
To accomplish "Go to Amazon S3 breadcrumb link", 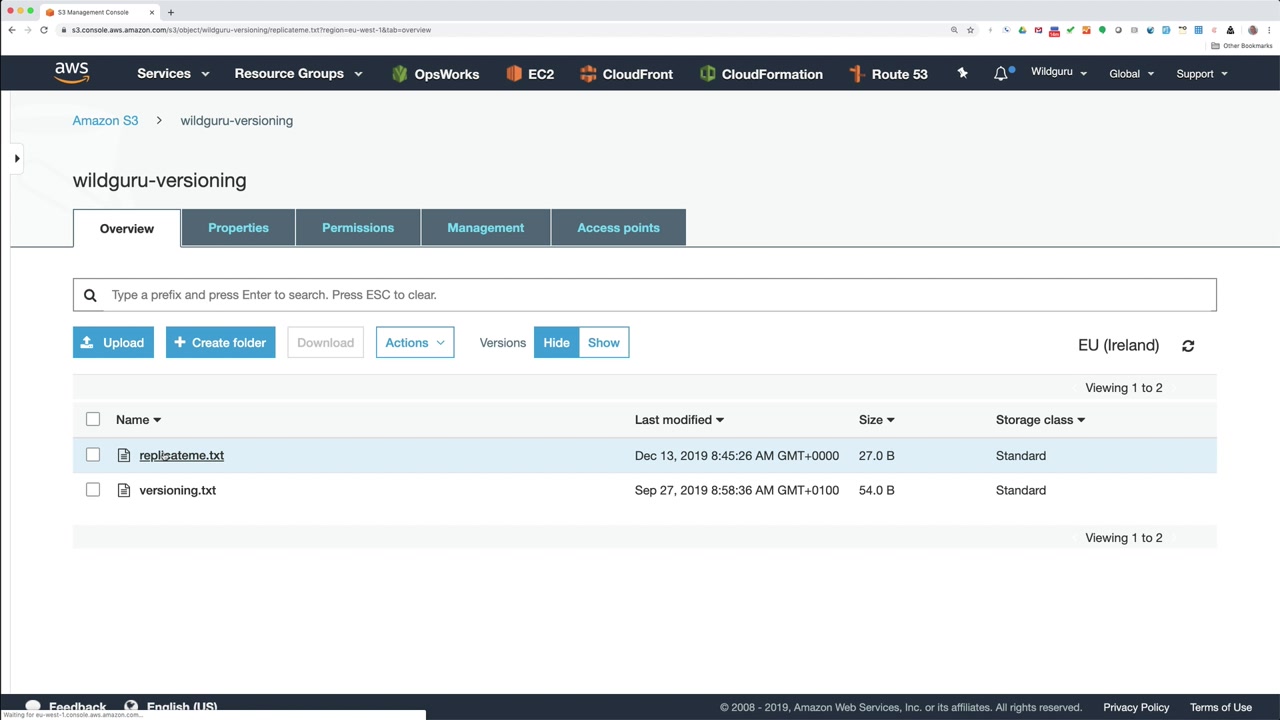I will 105,121.
